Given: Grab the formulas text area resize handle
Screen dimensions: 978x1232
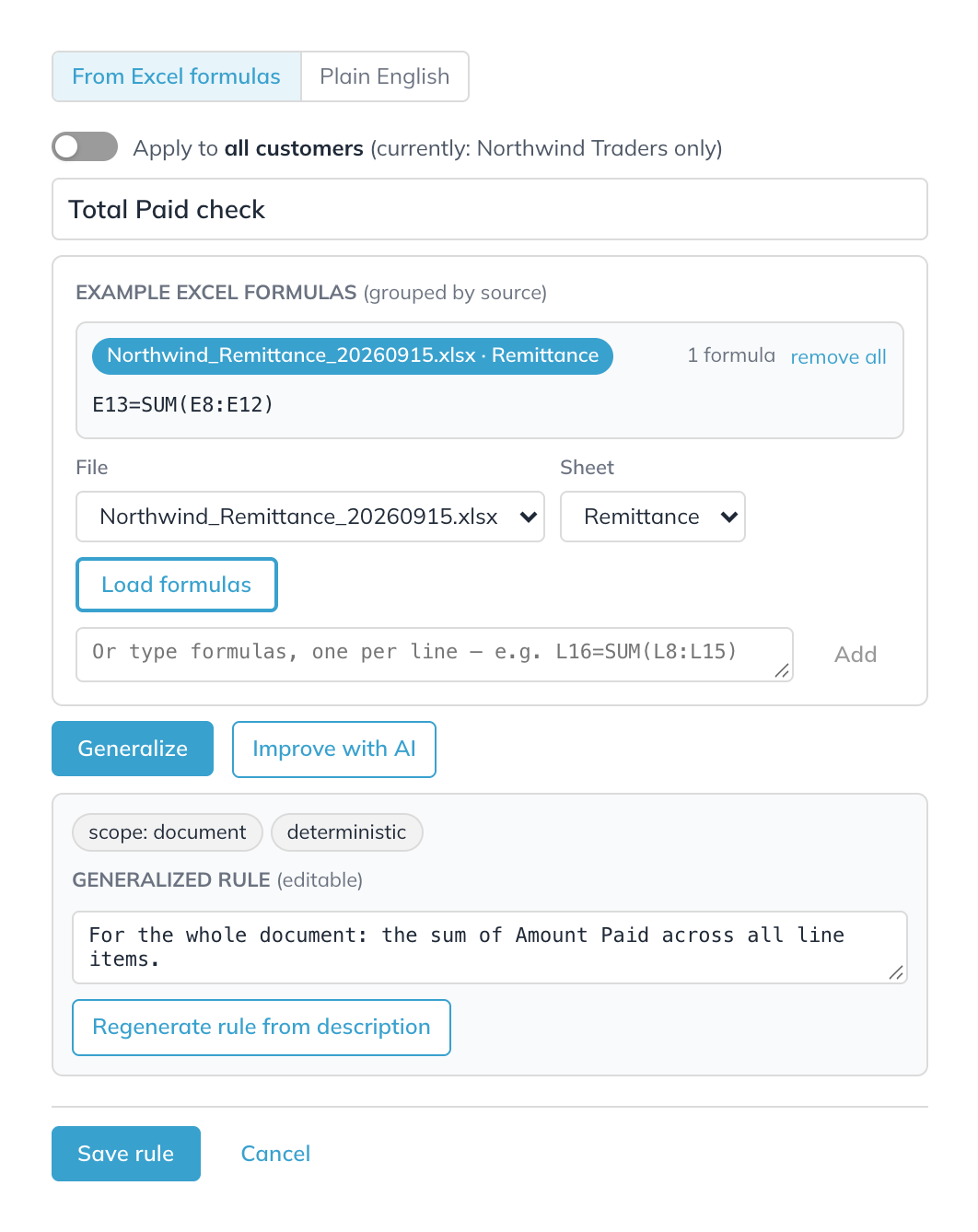Looking at the screenshot, I should click(782, 670).
